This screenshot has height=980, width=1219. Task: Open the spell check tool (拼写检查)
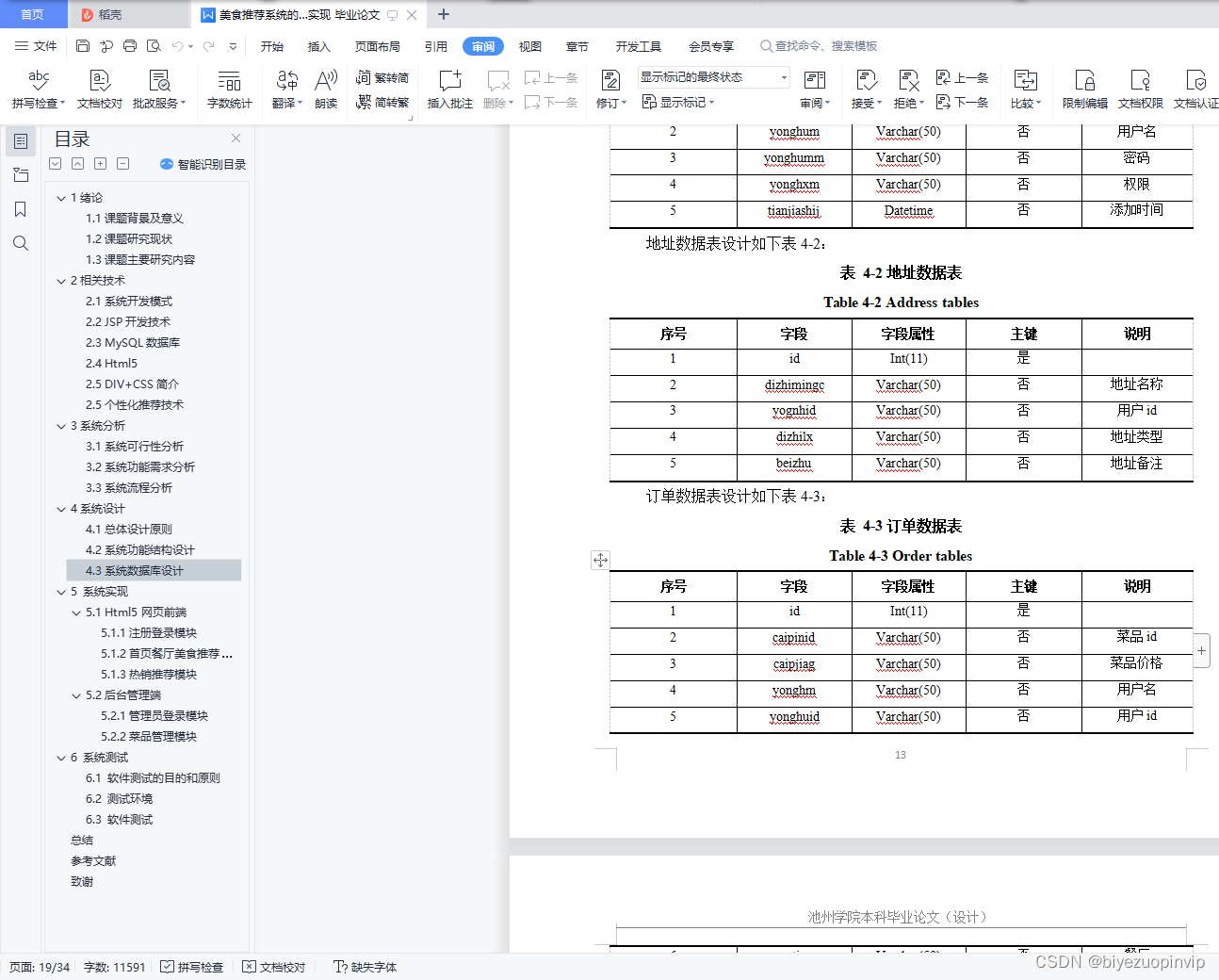(x=39, y=90)
